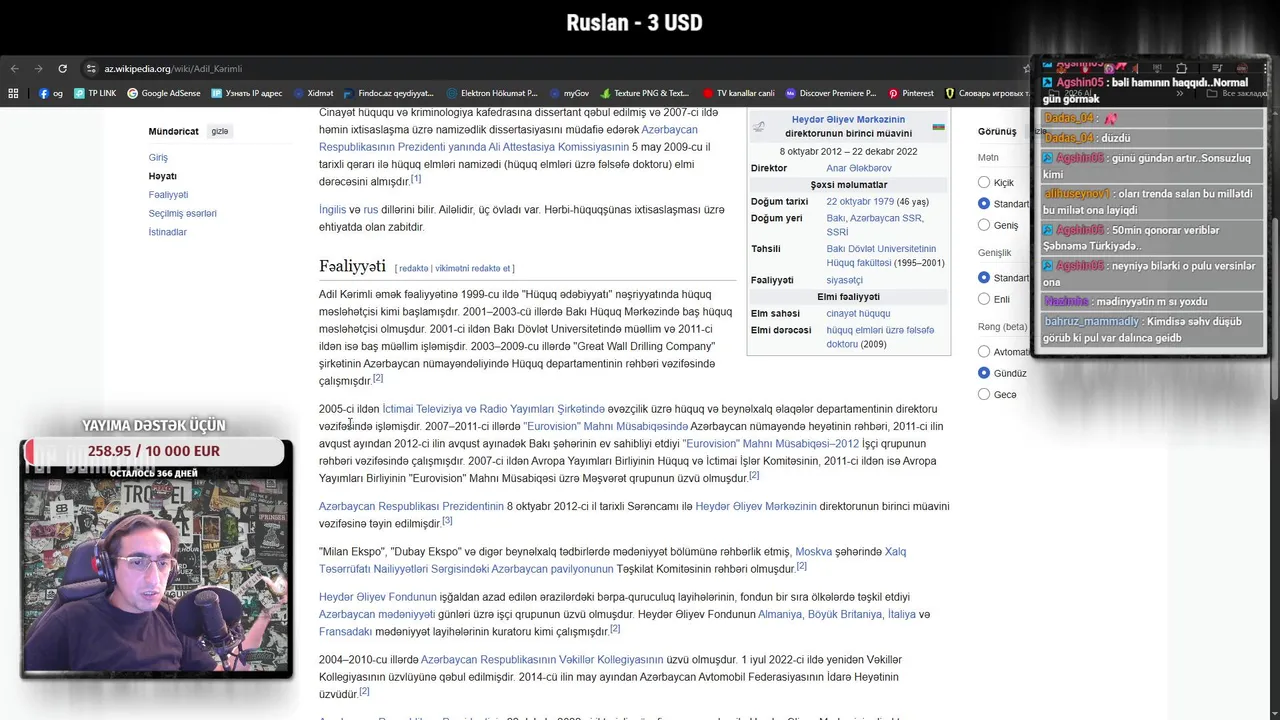Open the Discover Premiere bookmark

point(831,93)
